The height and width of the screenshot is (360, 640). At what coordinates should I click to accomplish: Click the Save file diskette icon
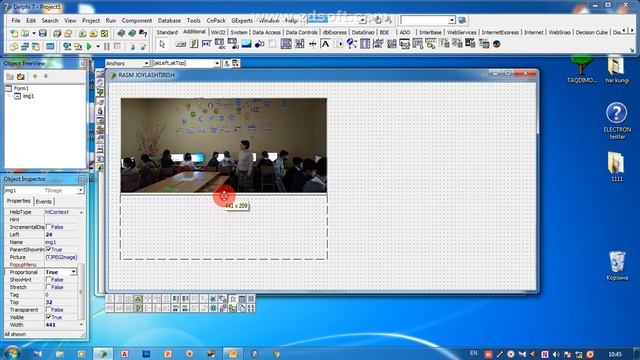(43, 33)
